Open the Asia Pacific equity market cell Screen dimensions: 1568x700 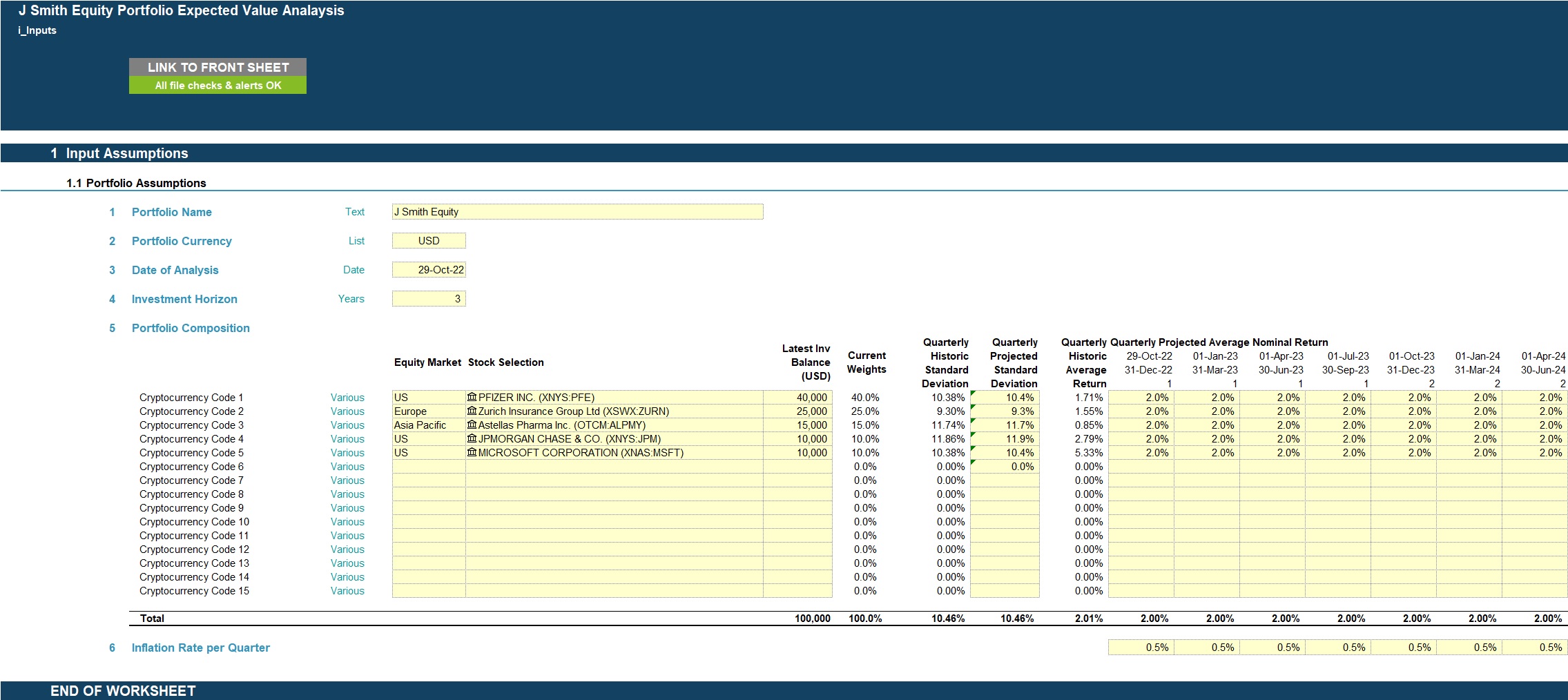[429, 425]
